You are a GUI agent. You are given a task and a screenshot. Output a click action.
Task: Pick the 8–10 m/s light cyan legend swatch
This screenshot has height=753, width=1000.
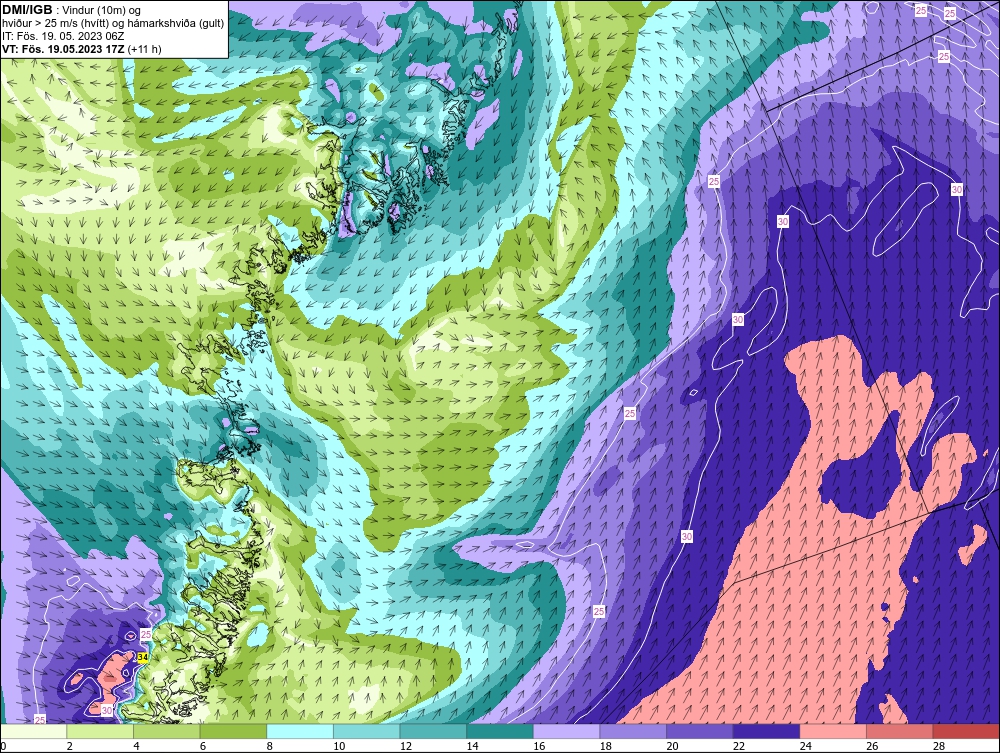[x=300, y=731]
